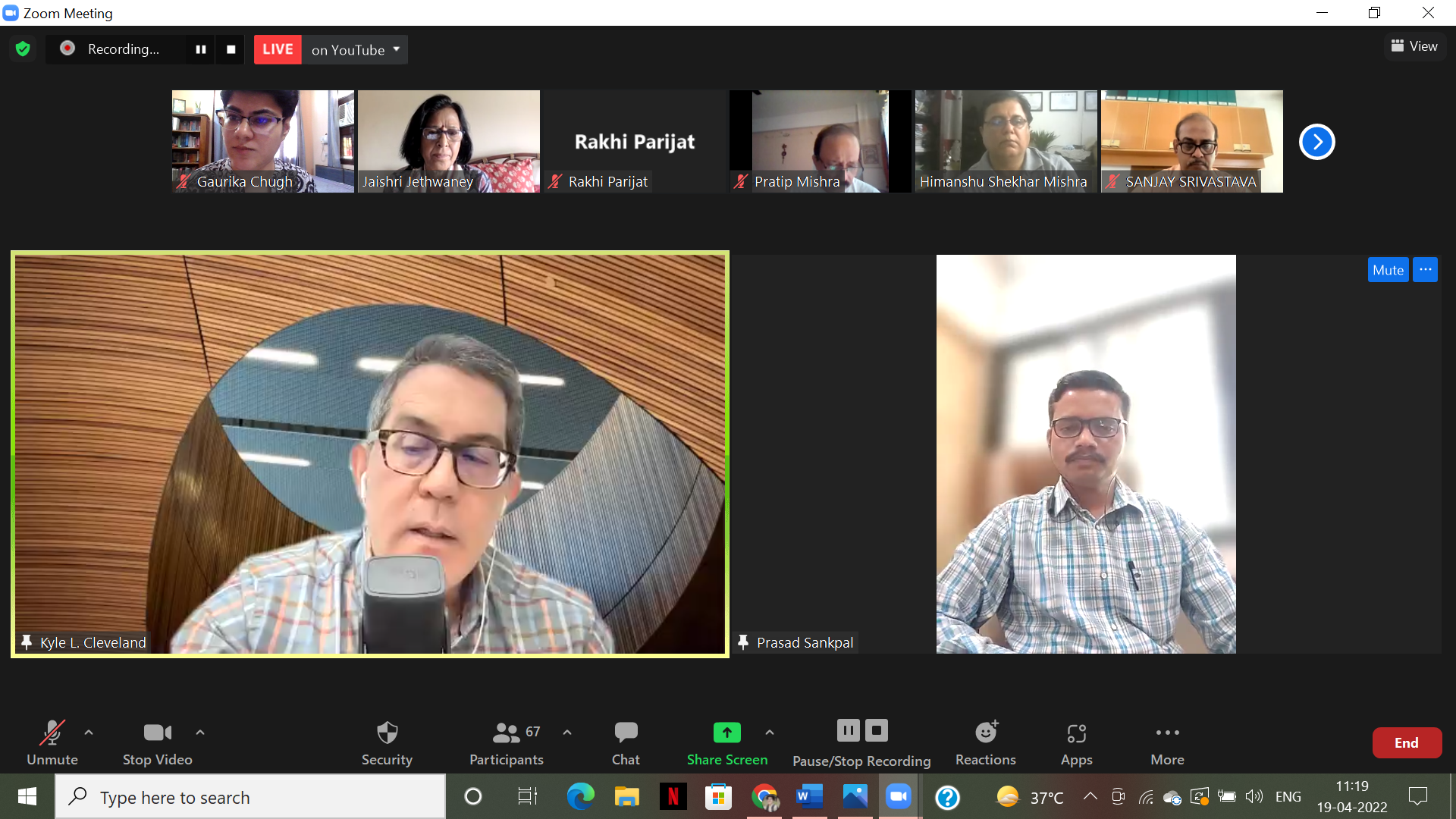Viewport: 1456px width, 819px height.
Task: Show the next page of participant thumbnails
Action: click(1316, 142)
